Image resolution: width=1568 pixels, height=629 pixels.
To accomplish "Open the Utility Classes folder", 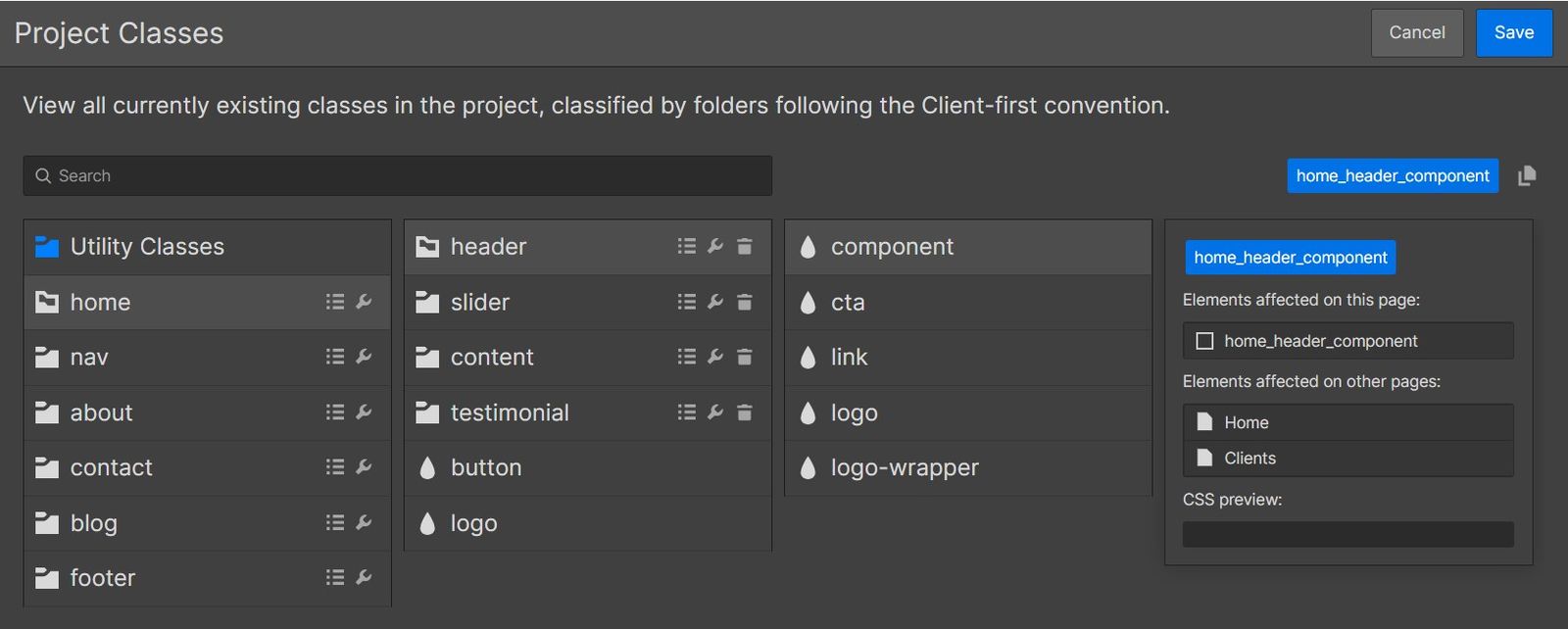I will tap(145, 246).
